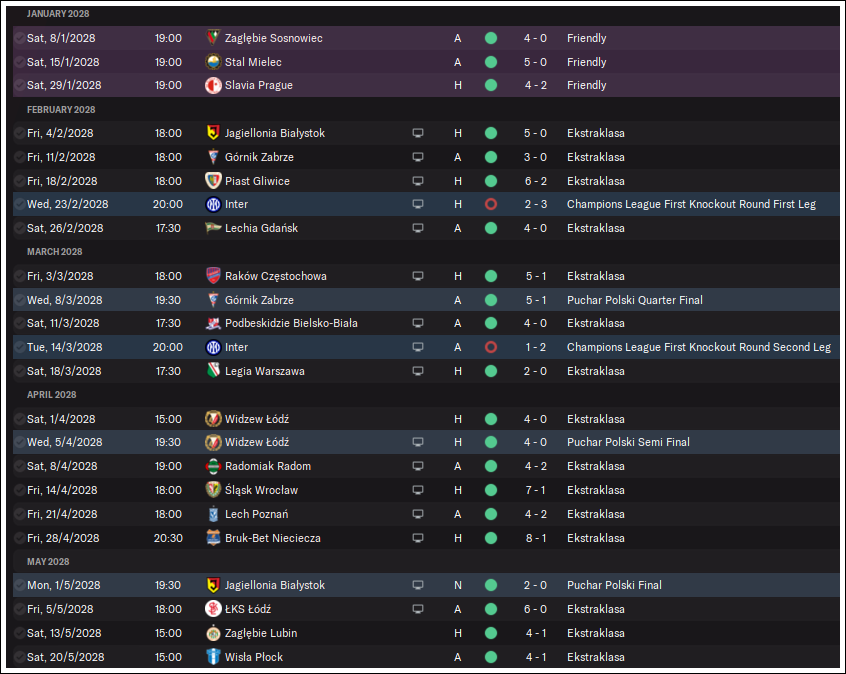Click the Legia Warszawa crest icon
This screenshot has height=674, width=846.
(214, 371)
